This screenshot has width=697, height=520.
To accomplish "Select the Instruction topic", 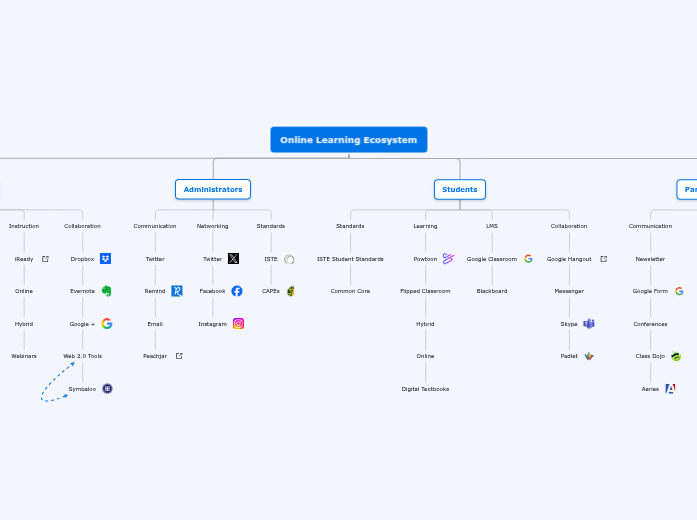I will [x=24, y=226].
